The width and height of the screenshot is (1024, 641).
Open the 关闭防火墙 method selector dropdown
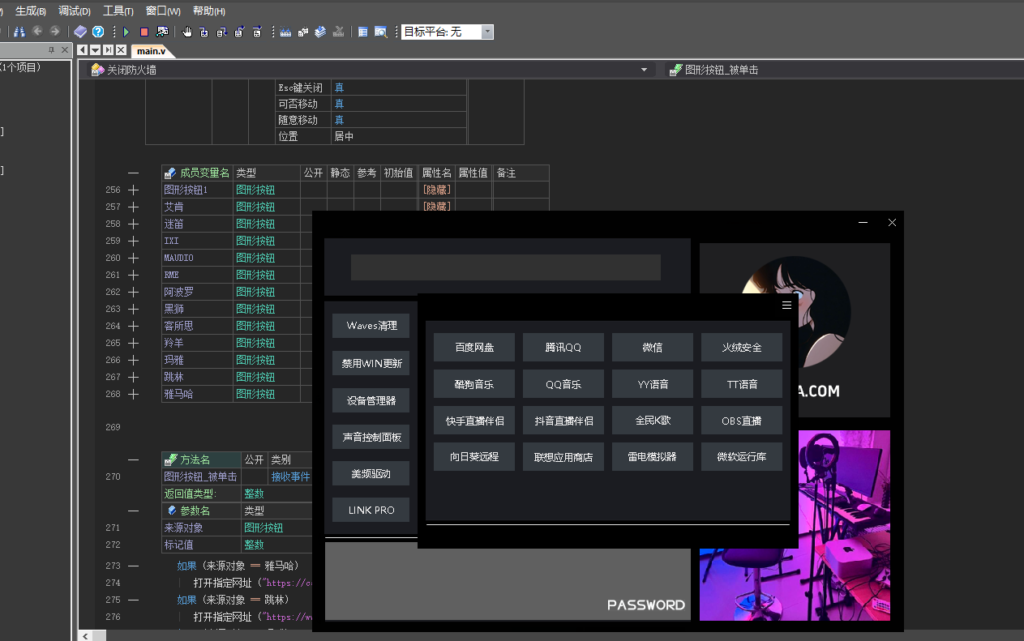(644, 69)
